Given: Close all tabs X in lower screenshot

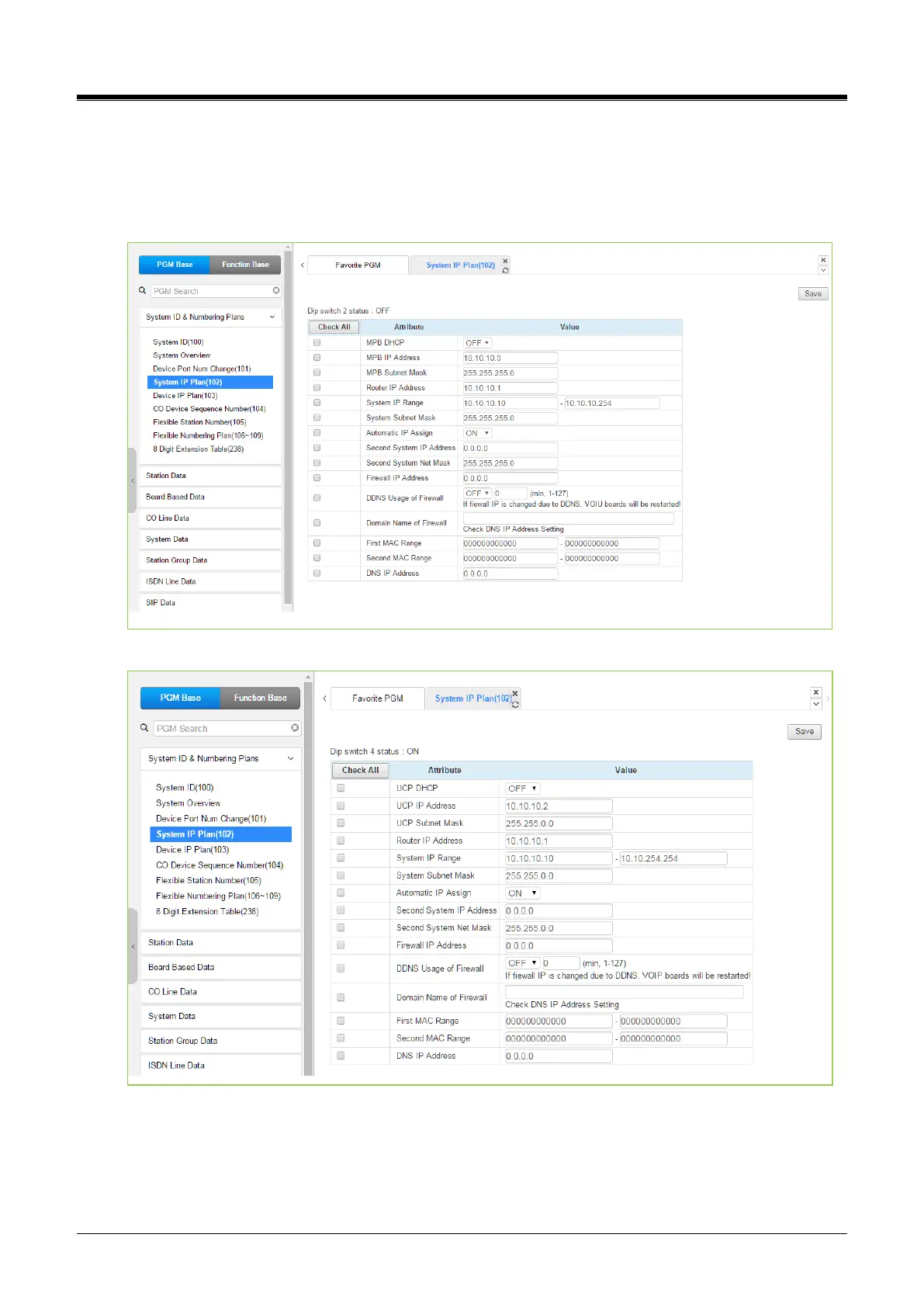Looking at the screenshot, I should 815,692.
